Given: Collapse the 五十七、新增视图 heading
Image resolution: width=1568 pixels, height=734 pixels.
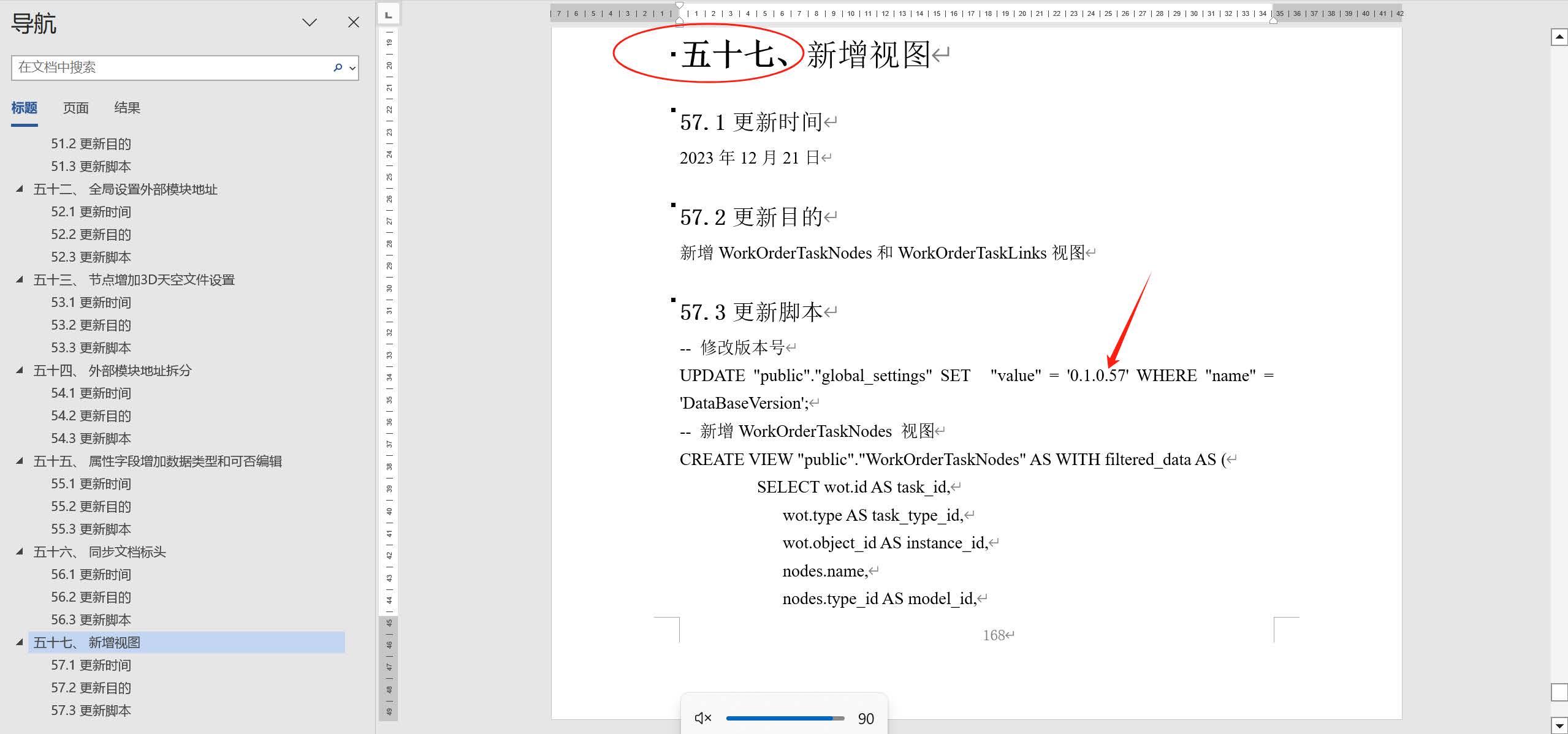Looking at the screenshot, I should coord(20,642).
